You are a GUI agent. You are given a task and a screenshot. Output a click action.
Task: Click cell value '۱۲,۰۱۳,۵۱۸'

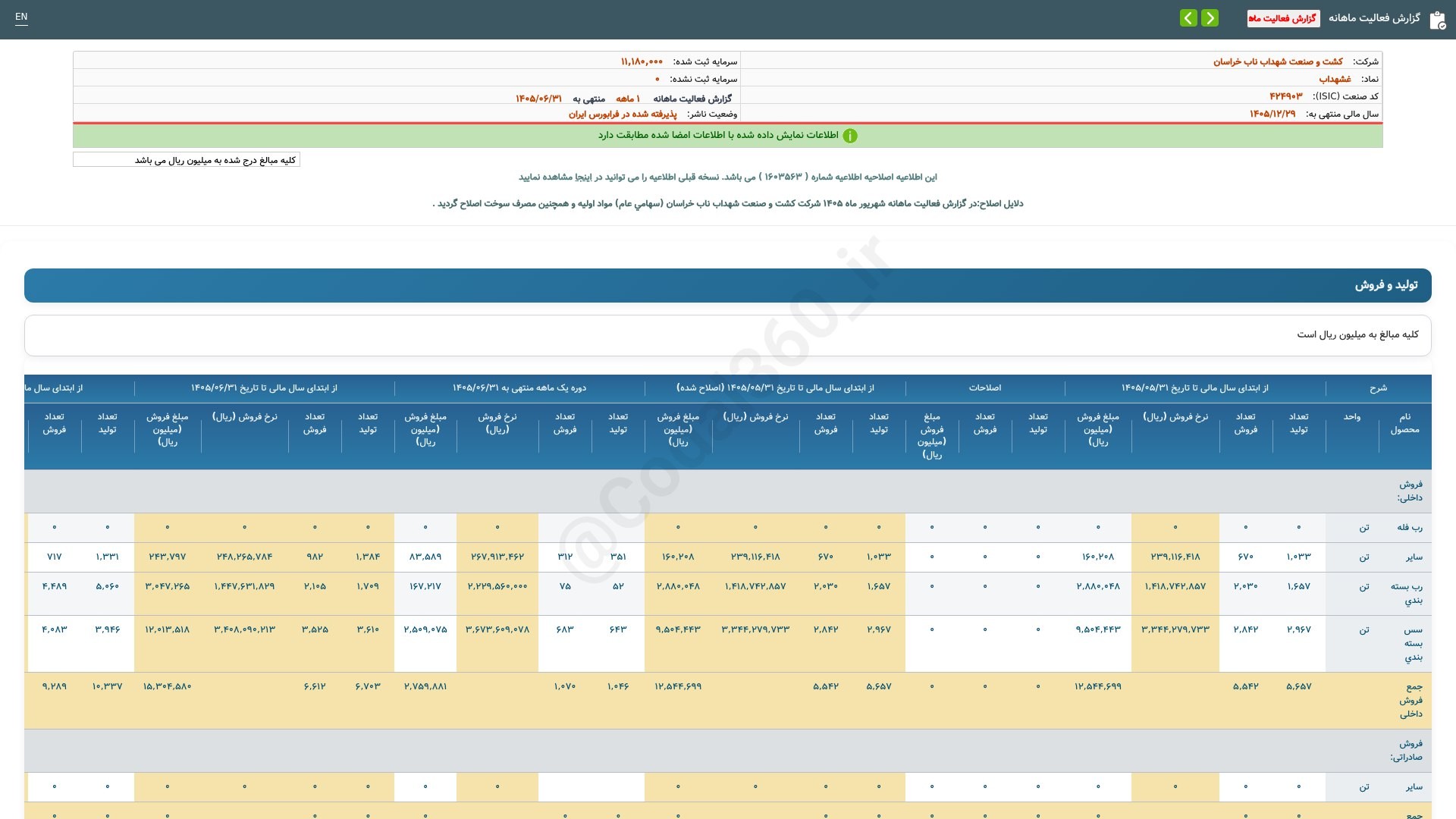click(168, 629)
